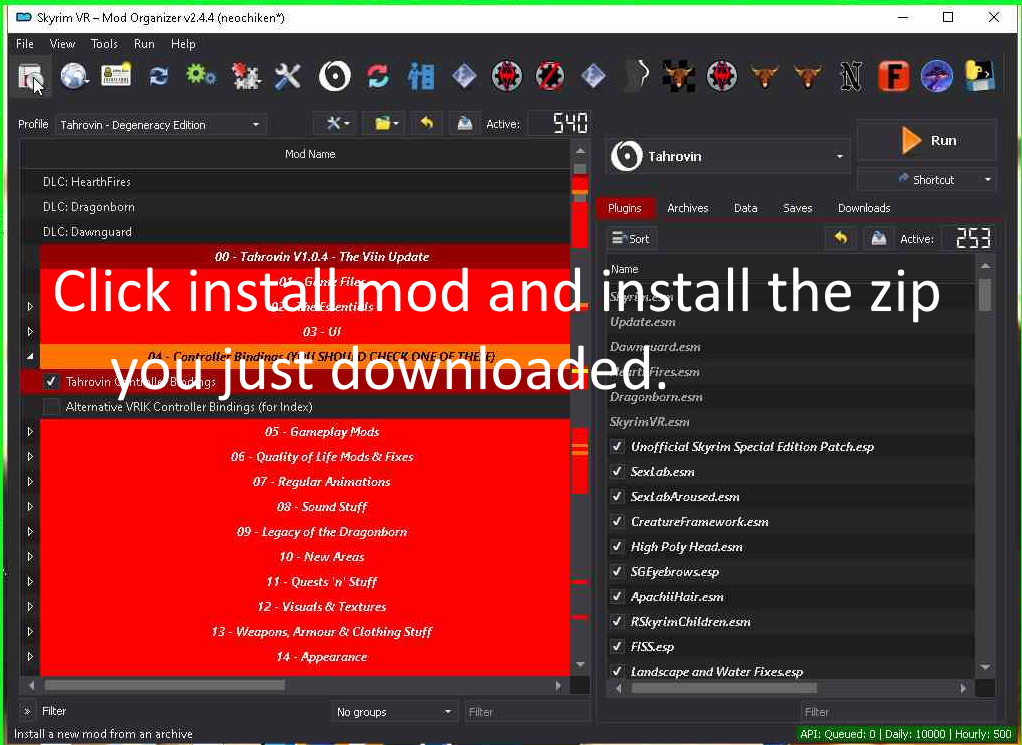Toggle the FISS.esp plugin checkbox
Viewport: 1022px width, 745px height.
(x=617, y=647)
